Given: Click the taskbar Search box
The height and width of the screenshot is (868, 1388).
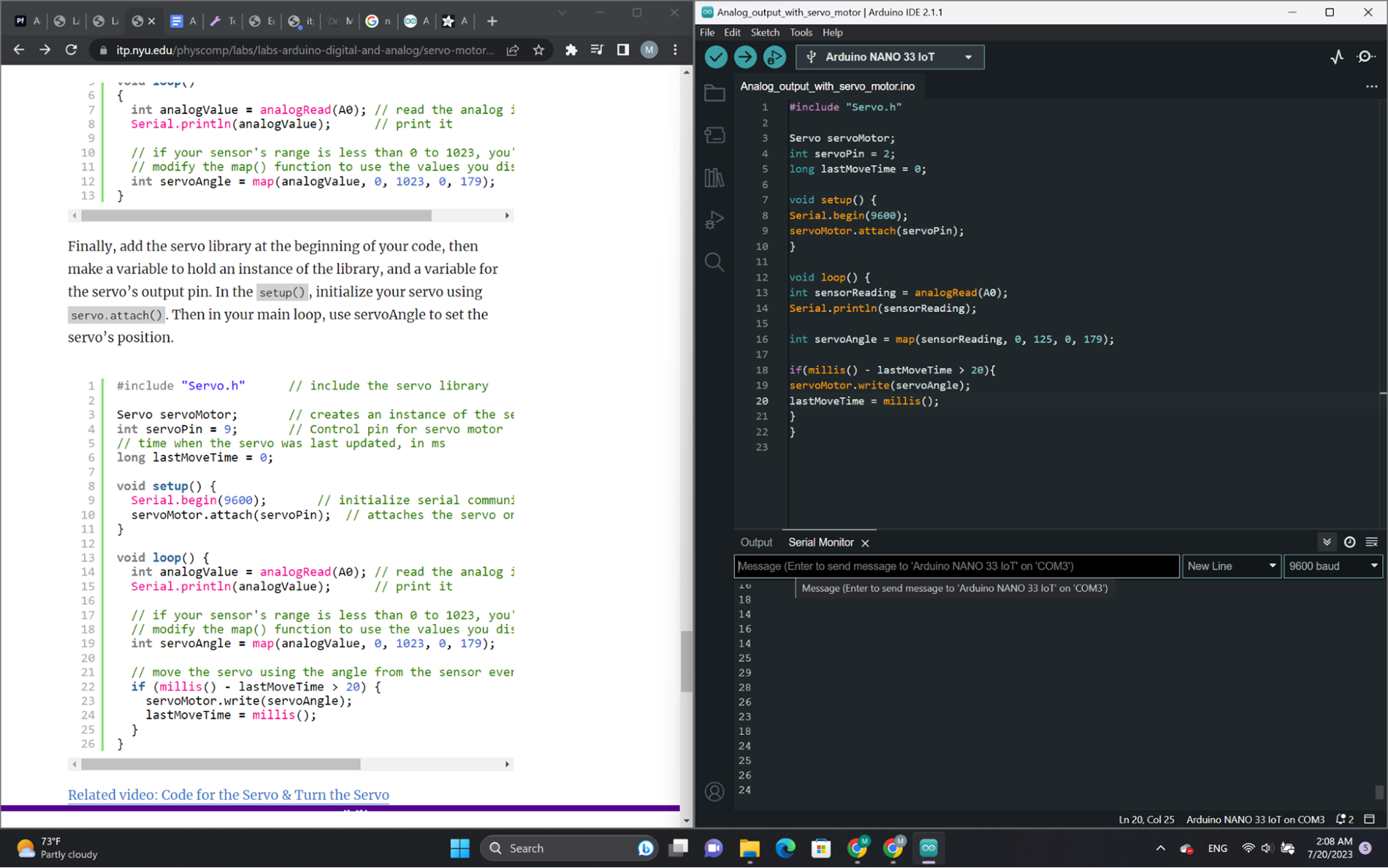Looking at the screenshot, I should coord(569,848).
